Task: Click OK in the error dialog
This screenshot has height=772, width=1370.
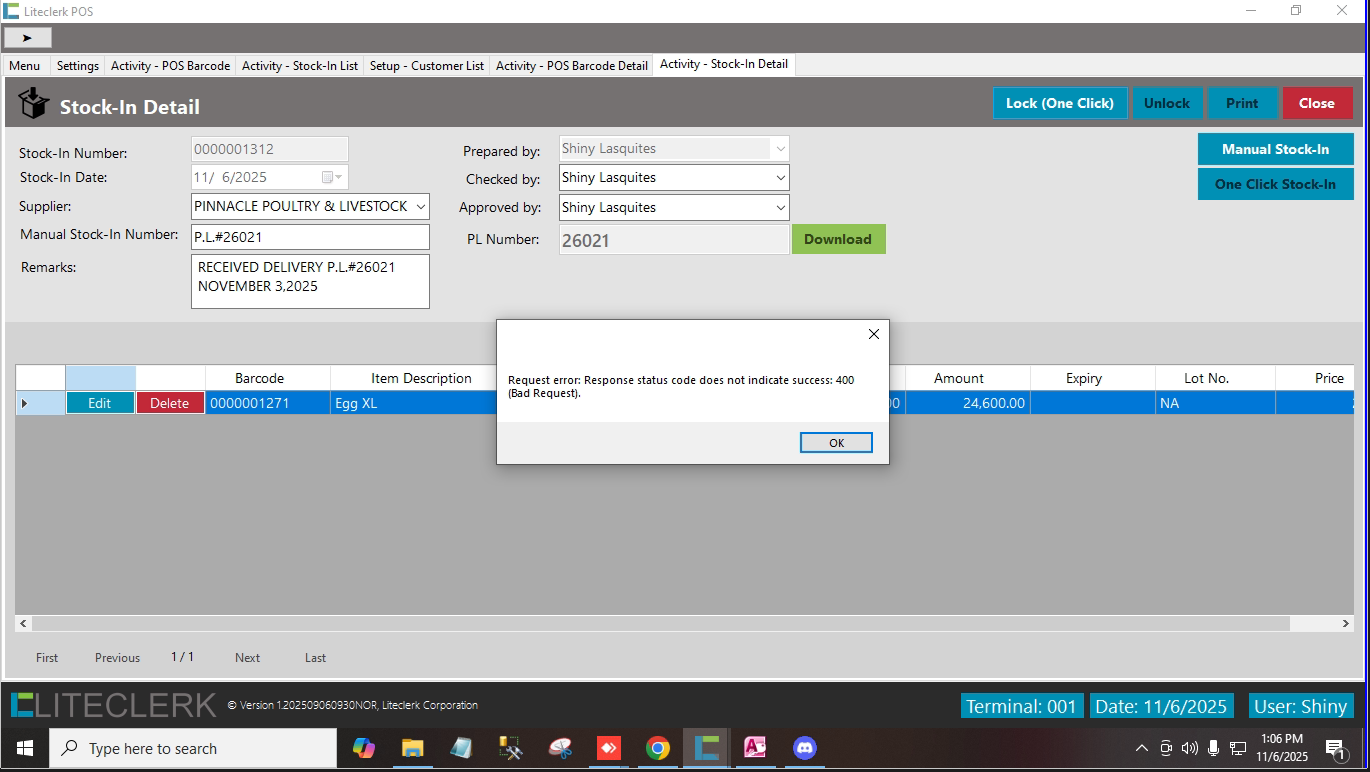Action: [836, 443]
